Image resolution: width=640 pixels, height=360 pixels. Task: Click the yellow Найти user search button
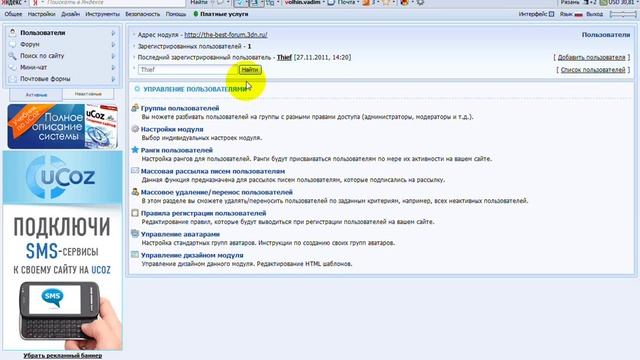[x=250, y=70]
